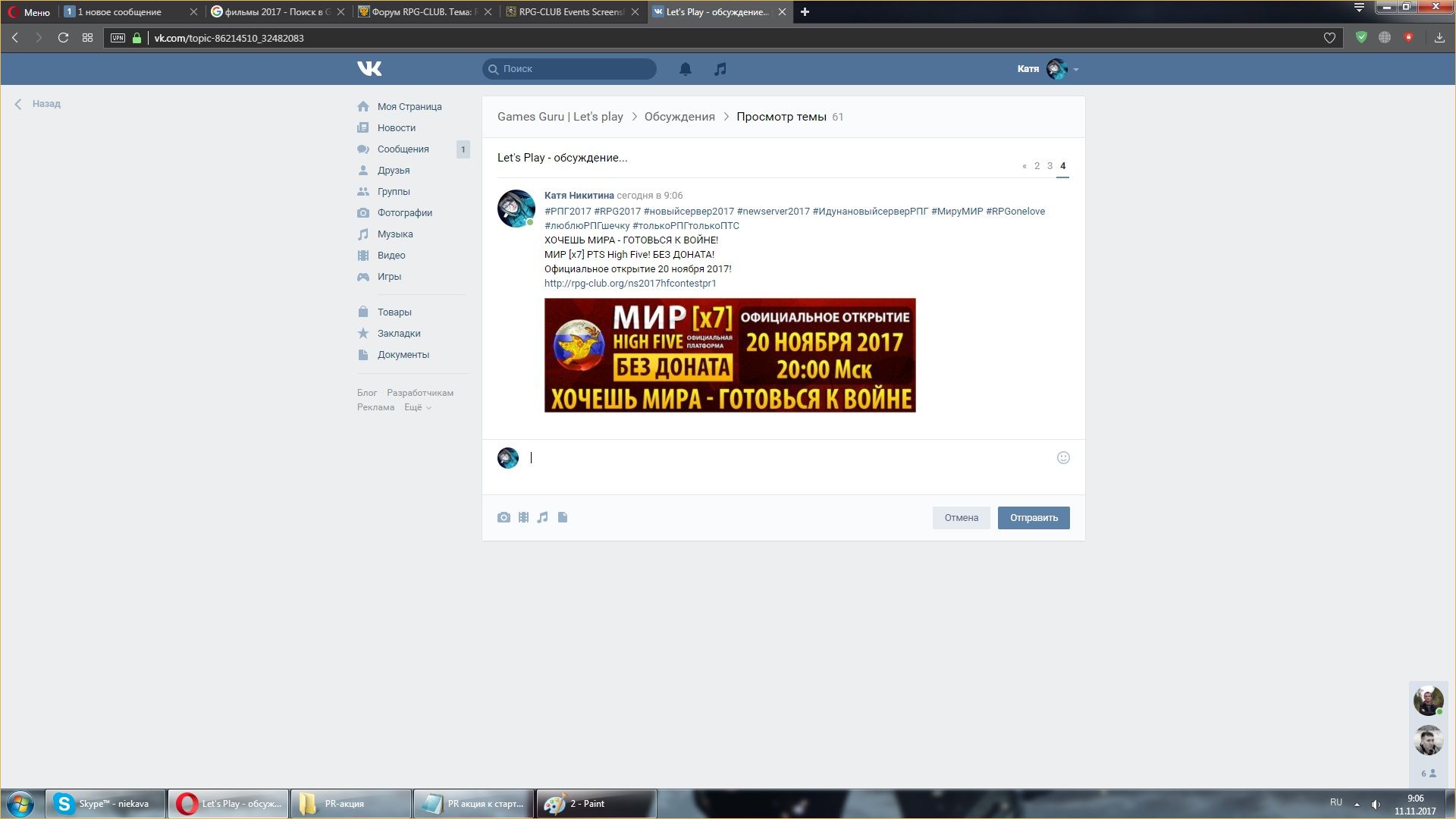Open Музыка in sidebar
Screen dimensions: 1456x819
(x=395, y=234)
